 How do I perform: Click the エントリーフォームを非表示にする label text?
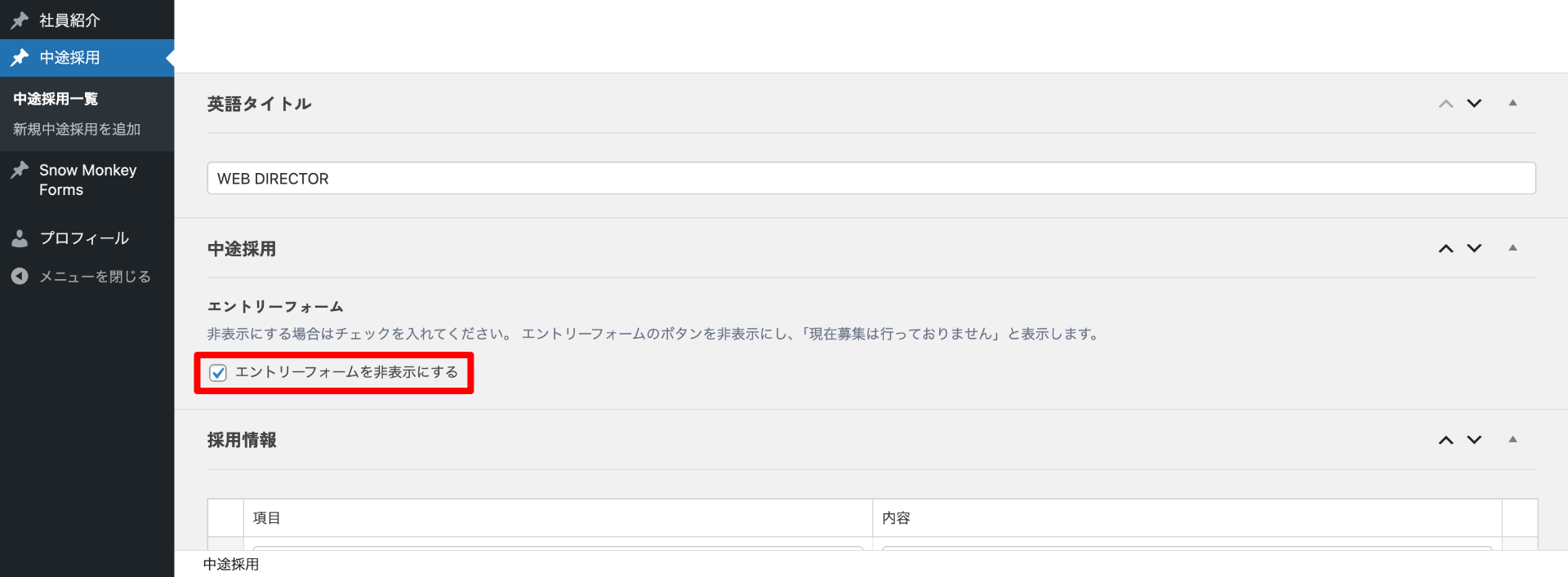pyautogui.click(x=346, y=372)
